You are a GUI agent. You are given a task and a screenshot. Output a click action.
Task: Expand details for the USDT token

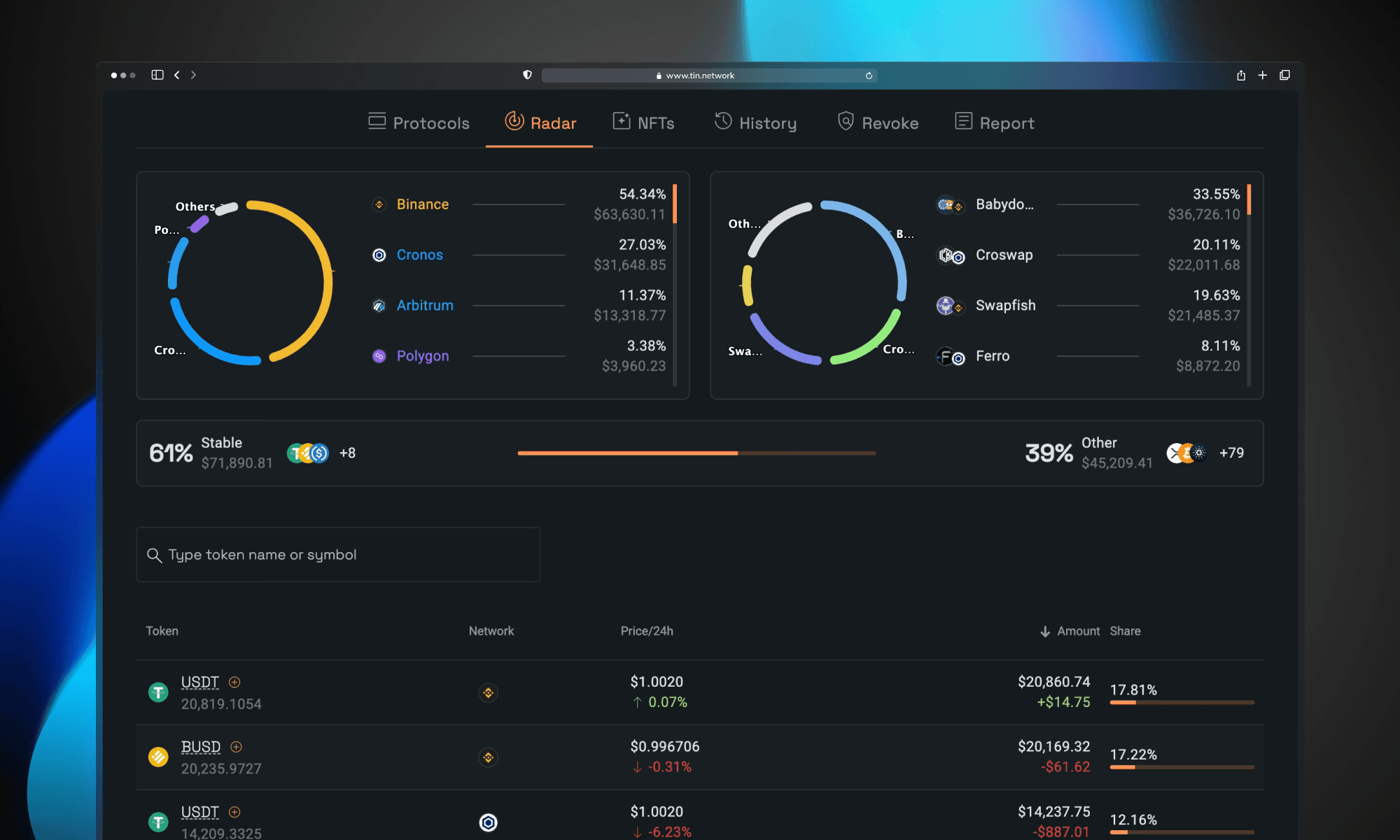click(x=235, y=682)
